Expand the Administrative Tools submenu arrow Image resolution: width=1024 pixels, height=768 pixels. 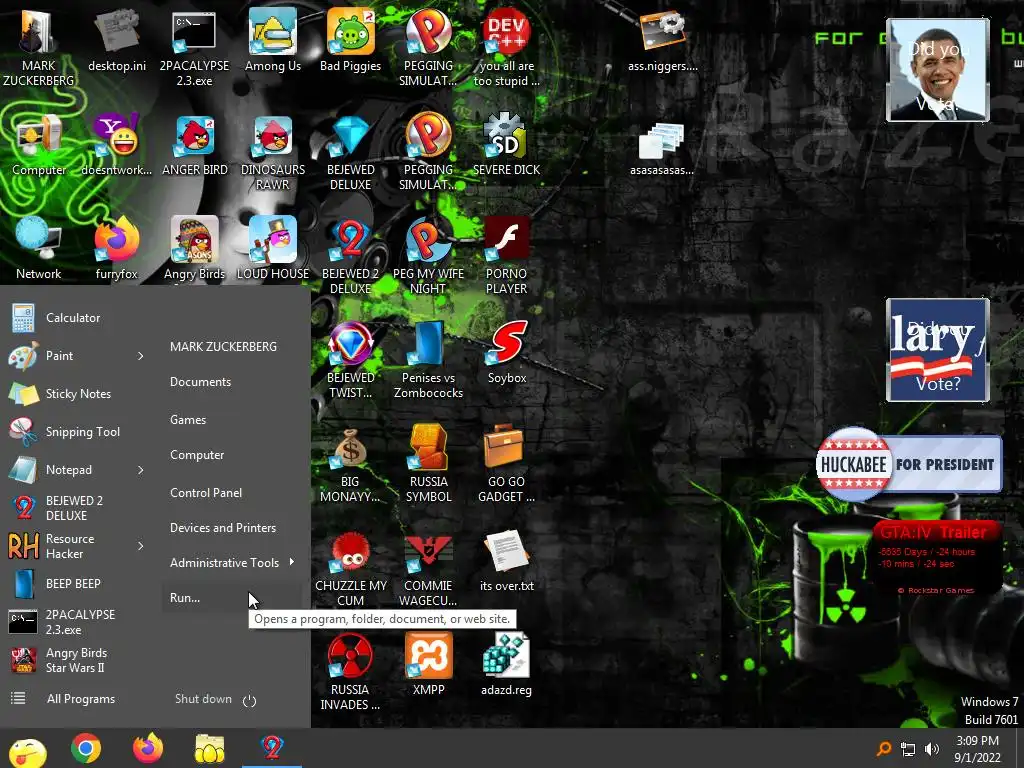pyautogui.click(x=291, y=562)
